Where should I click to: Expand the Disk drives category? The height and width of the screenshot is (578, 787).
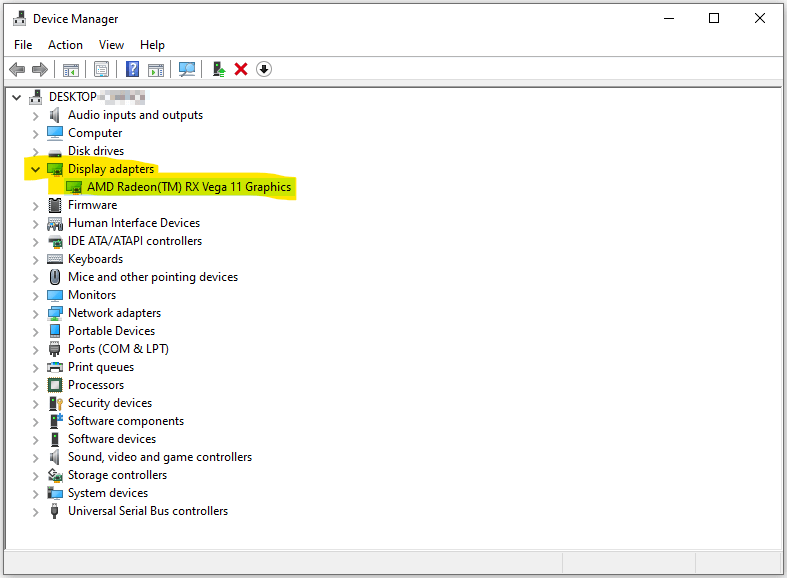pos(35,152)
